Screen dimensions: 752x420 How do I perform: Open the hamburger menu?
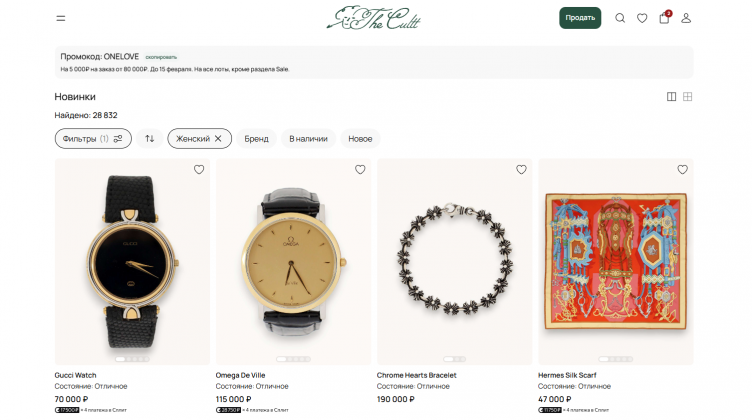(x=61, y=18)
